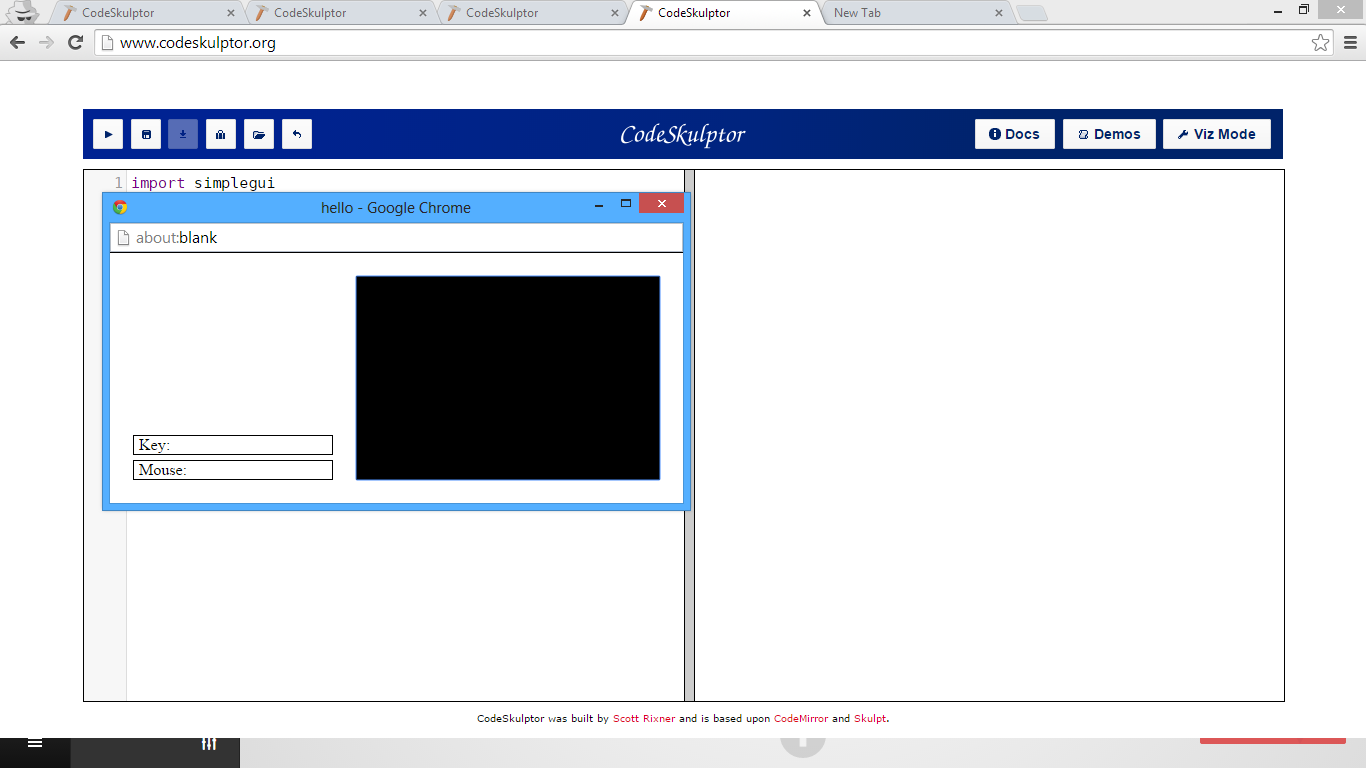
Task: Click the CodeSkulptor title text
Action: tap(683, 134)
